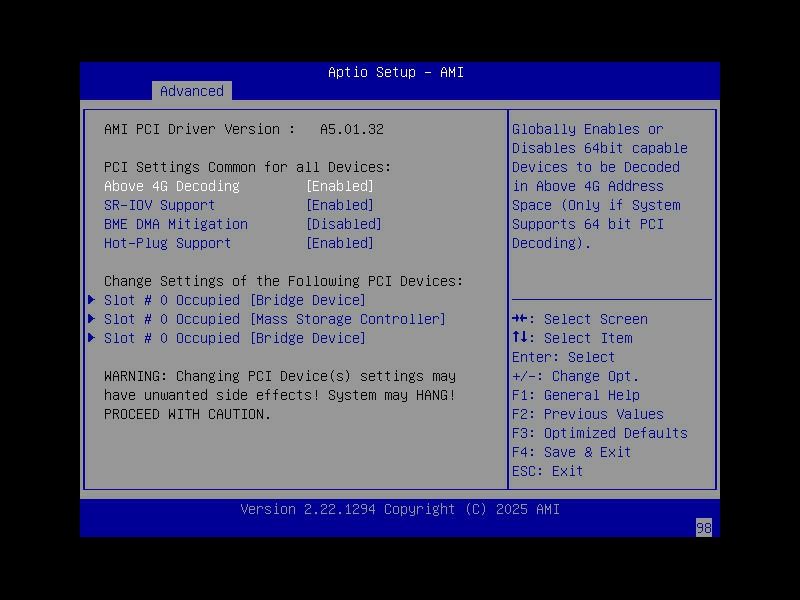
Task: Click the F2: Previous Values hint
Action: 588,414
